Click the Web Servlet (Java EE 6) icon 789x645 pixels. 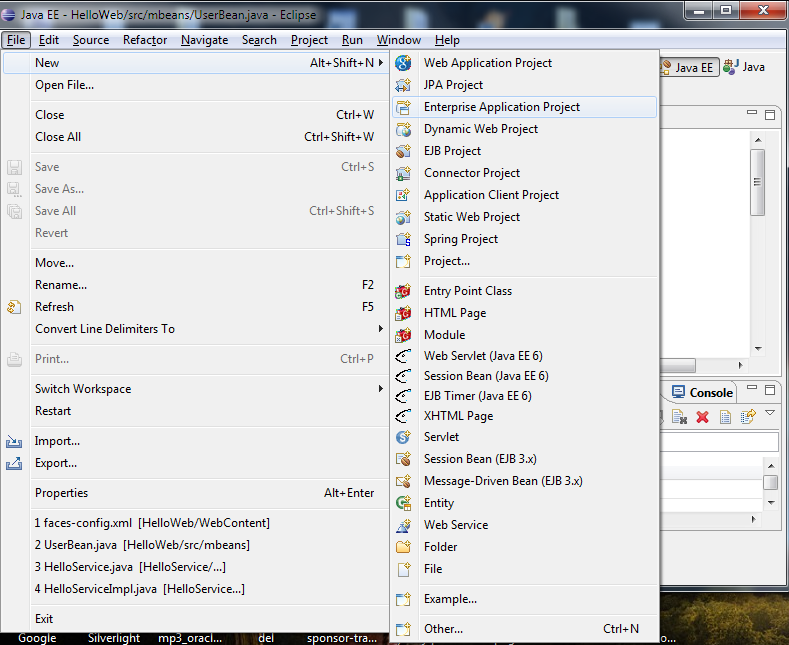[x=403, y=356]
